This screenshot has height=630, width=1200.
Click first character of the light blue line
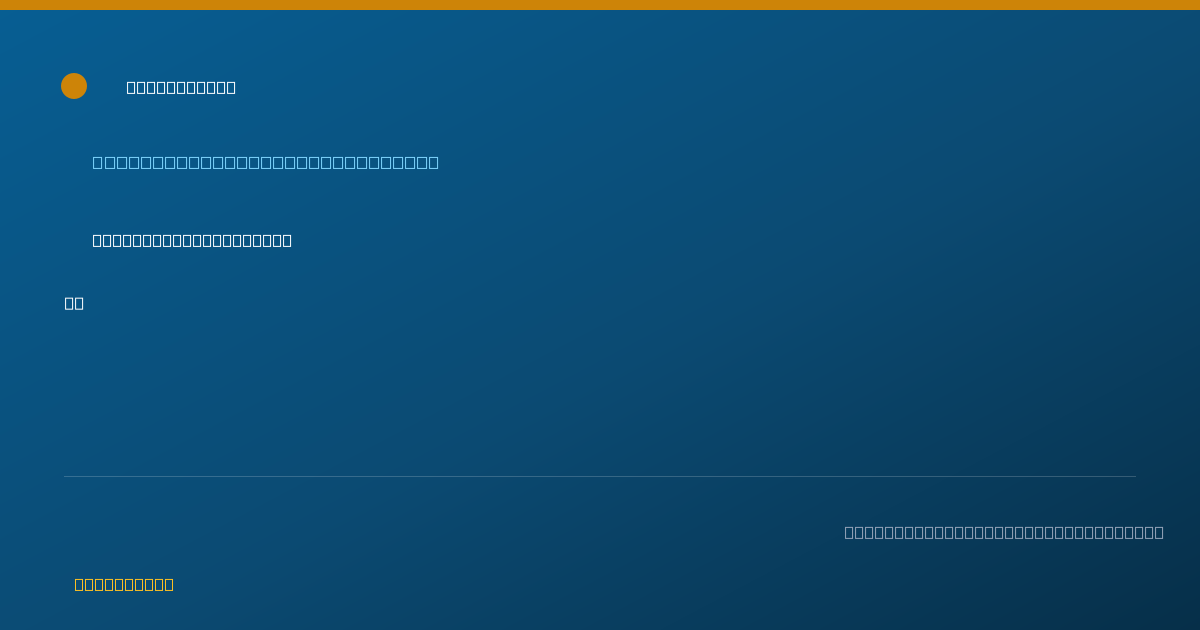tap(98, 162)
